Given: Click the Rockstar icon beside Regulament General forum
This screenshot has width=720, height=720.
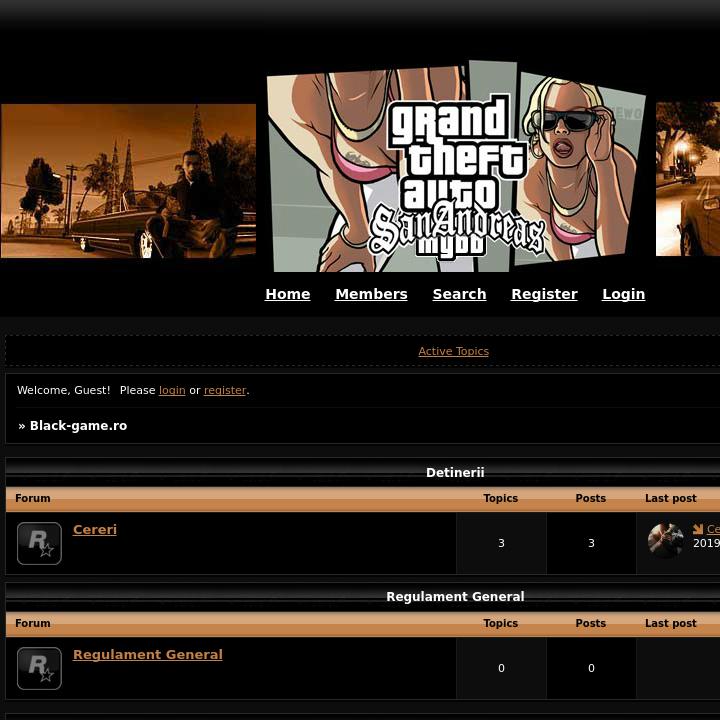Looking at the screenshot, I should [39, 668].
